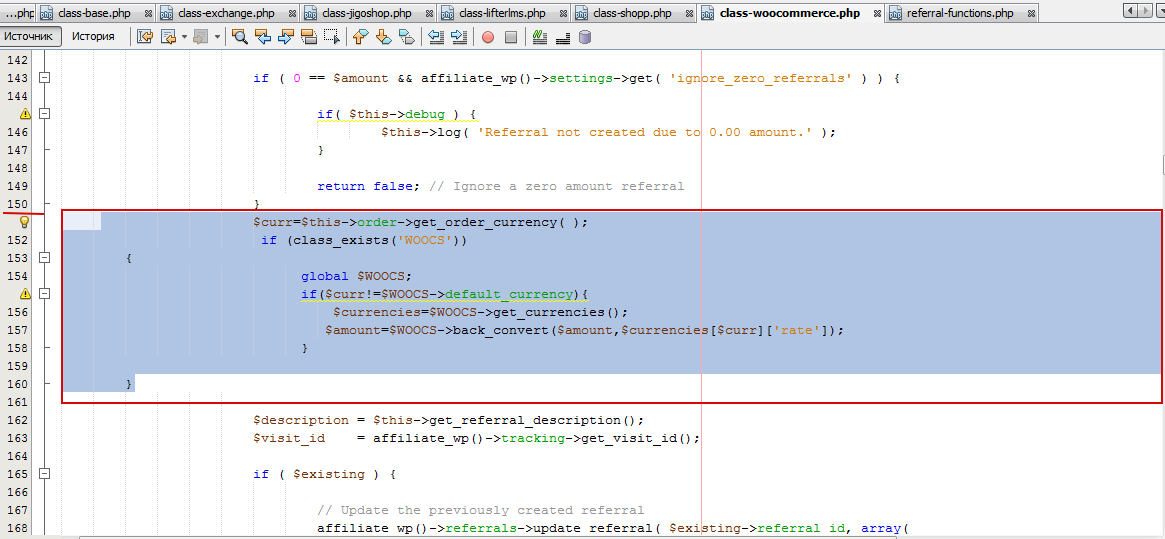Go forward in editor navigation history

[x=199, y=36]
